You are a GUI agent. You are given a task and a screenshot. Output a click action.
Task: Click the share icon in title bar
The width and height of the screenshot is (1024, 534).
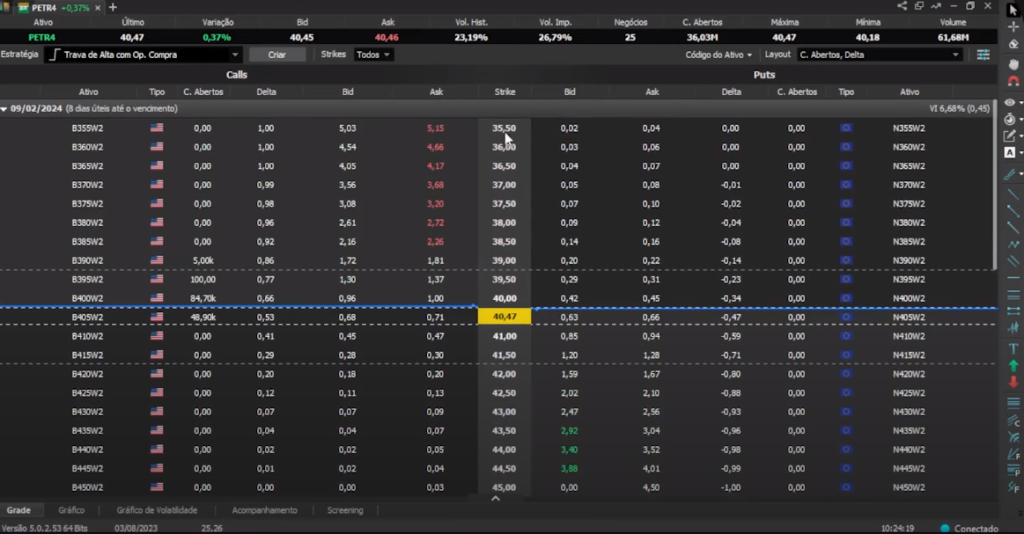[902, 6]
